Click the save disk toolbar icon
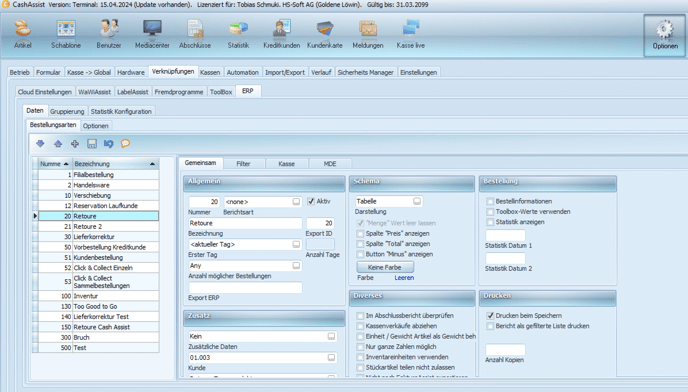This screenshot has width=688, height=392. 92,144
